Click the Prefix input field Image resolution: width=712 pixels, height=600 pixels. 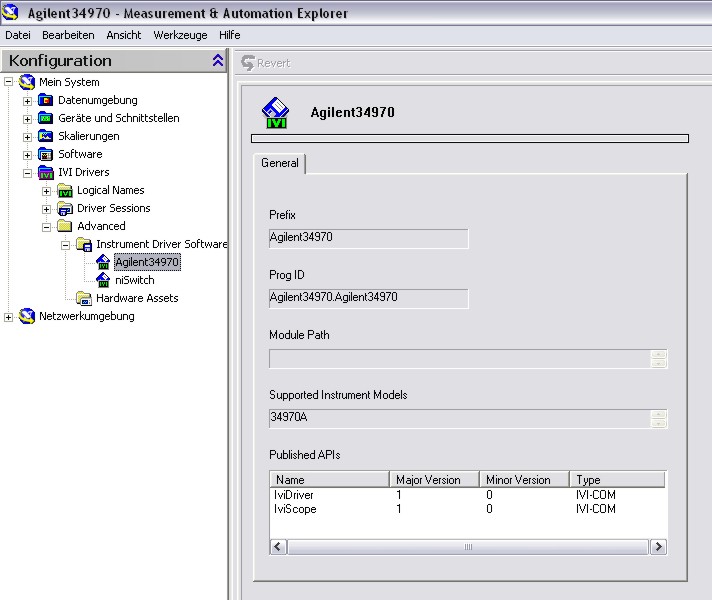(x=368, y=238)
